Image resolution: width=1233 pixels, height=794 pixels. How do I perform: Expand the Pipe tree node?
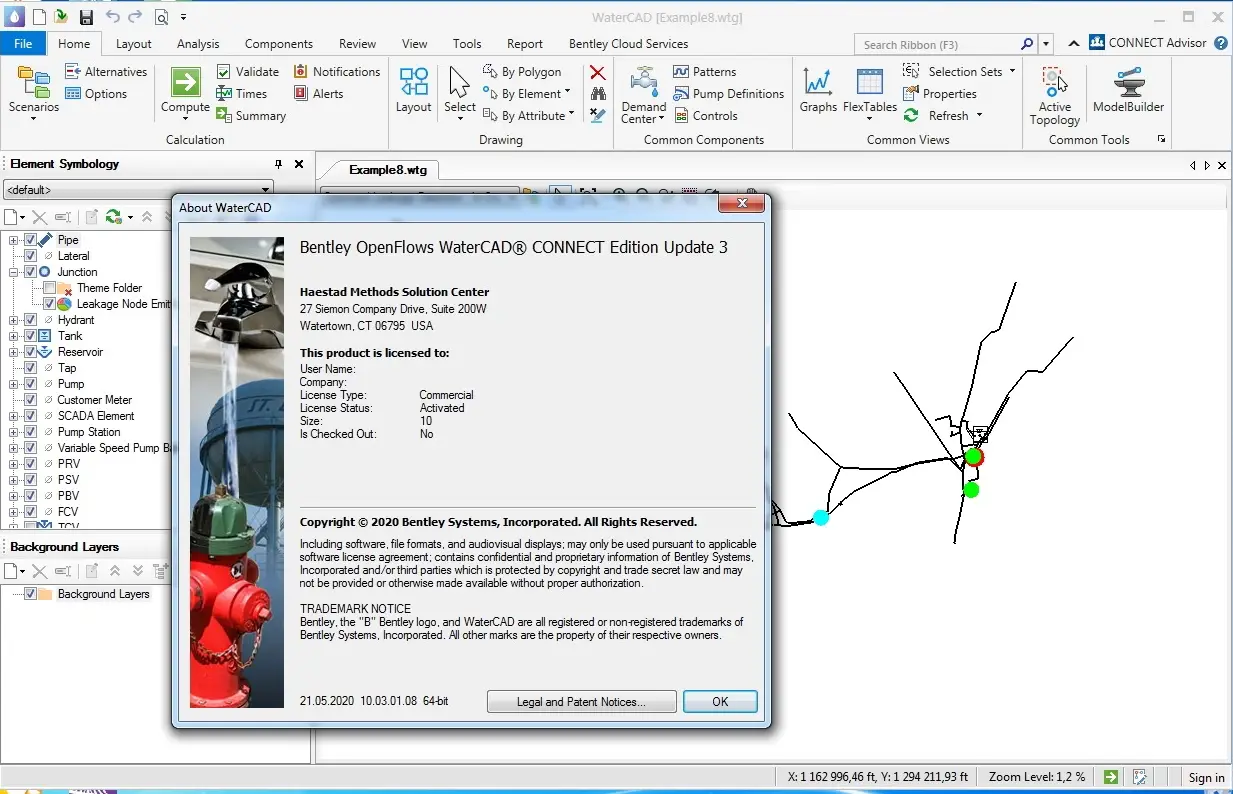coord(14,240)
